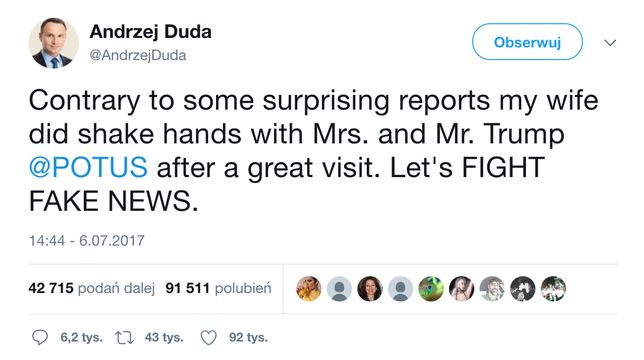This screenshot has height=360, width=644.
Task: View the 42 715 podań dalej list
Action: pyautogui.click(x=92, y=288)
